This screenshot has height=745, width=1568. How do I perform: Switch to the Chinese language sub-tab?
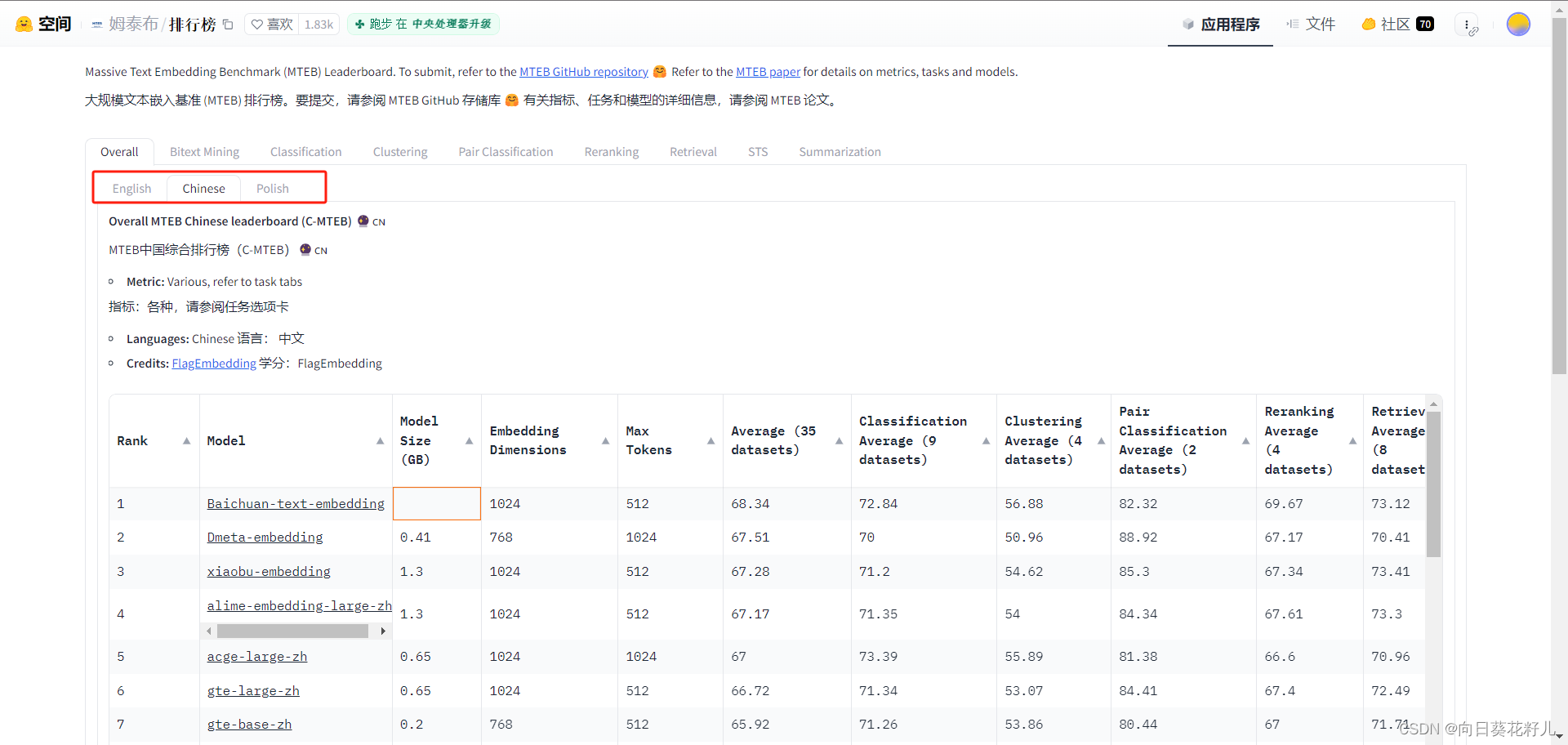tap(203, 189)
